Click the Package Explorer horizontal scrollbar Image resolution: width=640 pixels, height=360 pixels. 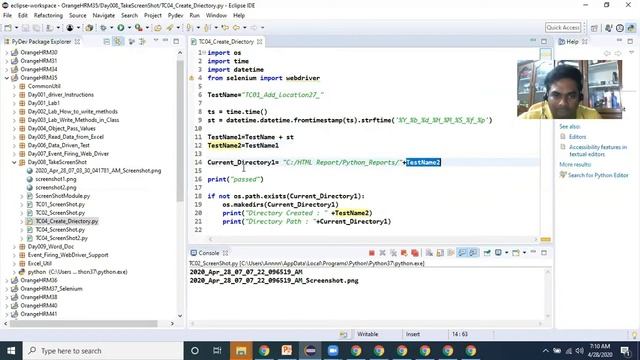pos(84,324)
